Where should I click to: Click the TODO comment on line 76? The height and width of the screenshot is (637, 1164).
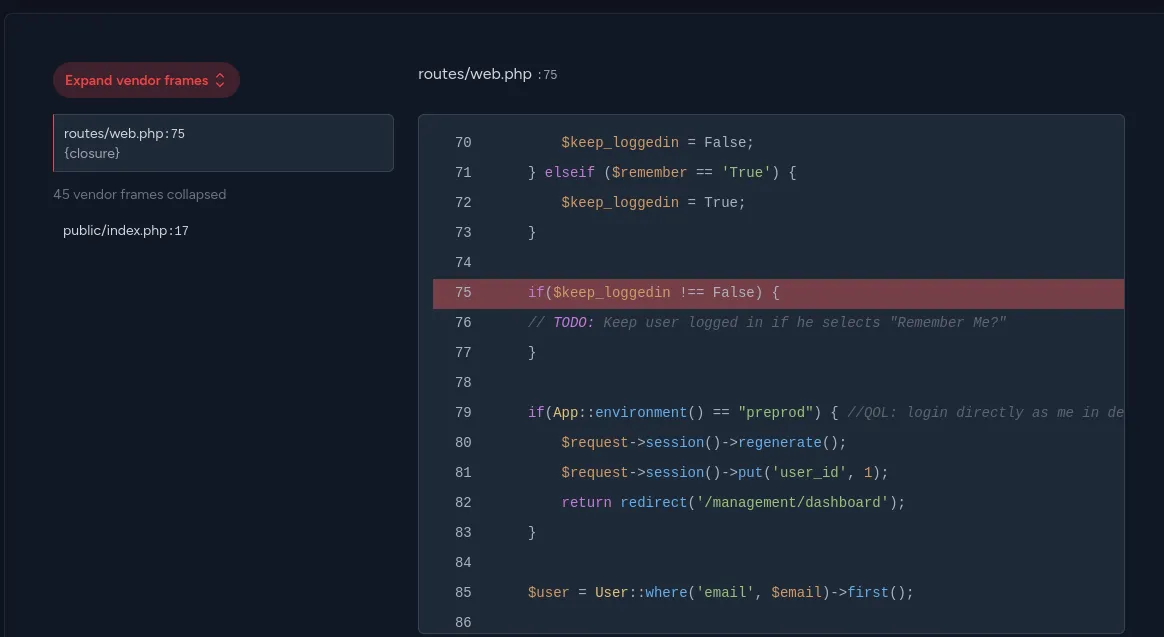pyautogui.click(x=767, y=323)
